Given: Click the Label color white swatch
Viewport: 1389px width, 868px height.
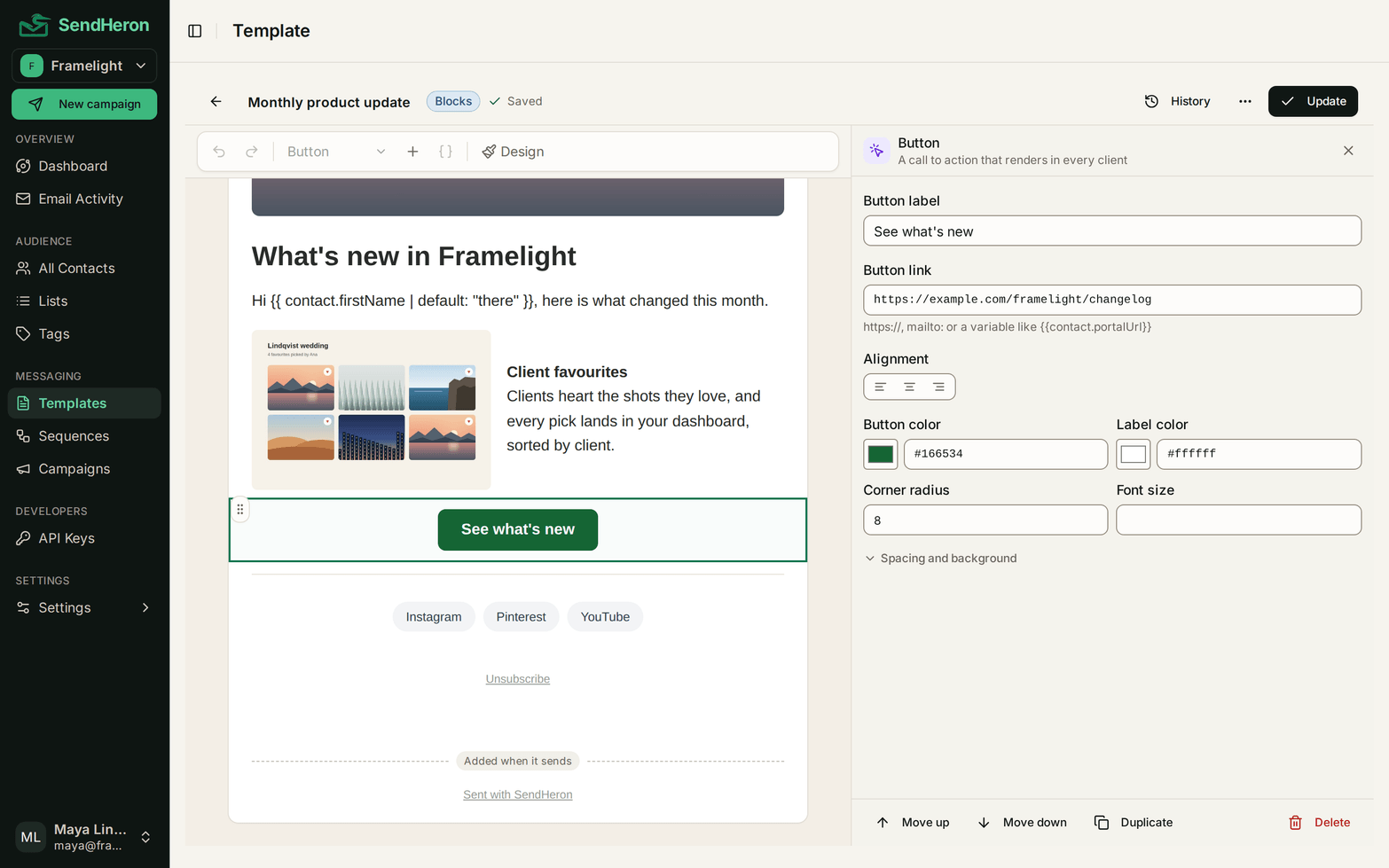Looking at the screenshot, I should [x=1134, y=454].
